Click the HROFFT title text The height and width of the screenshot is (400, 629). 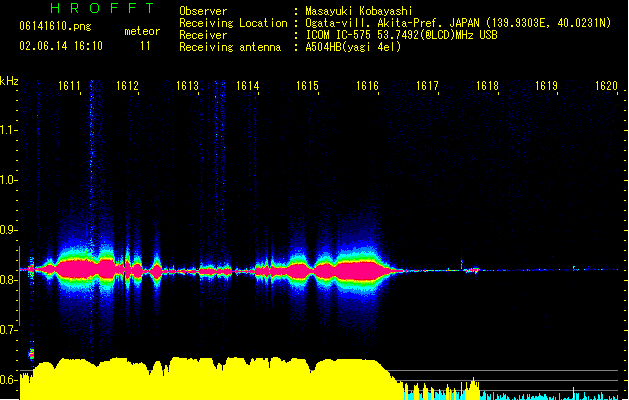click(103, 8)
